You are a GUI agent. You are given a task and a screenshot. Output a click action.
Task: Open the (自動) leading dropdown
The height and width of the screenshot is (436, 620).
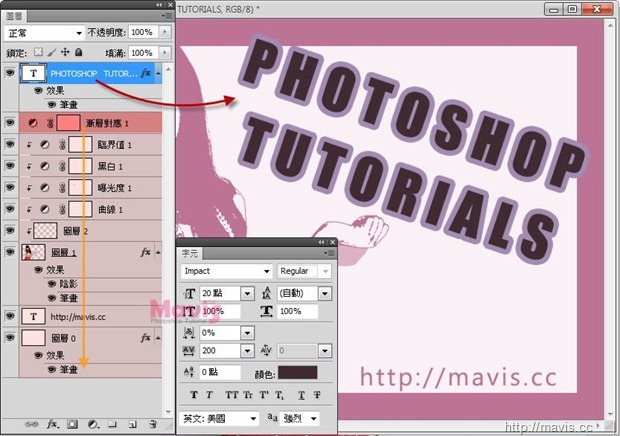pyautogui.click(x=325, y=293)
